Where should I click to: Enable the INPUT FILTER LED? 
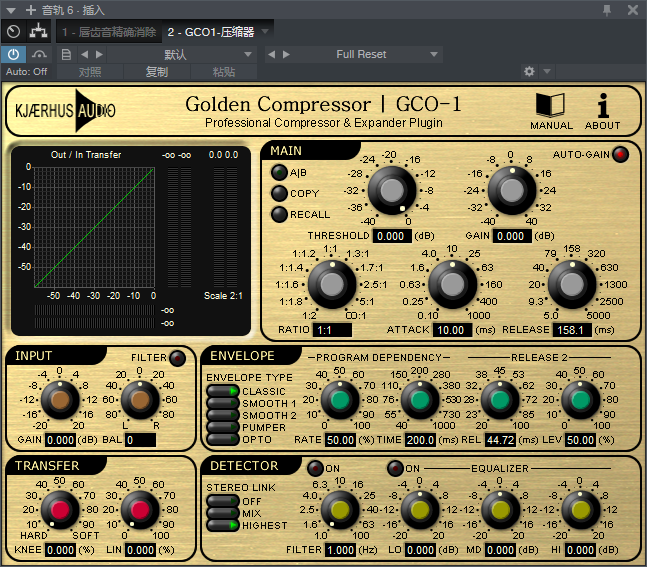tap(177, 357)
